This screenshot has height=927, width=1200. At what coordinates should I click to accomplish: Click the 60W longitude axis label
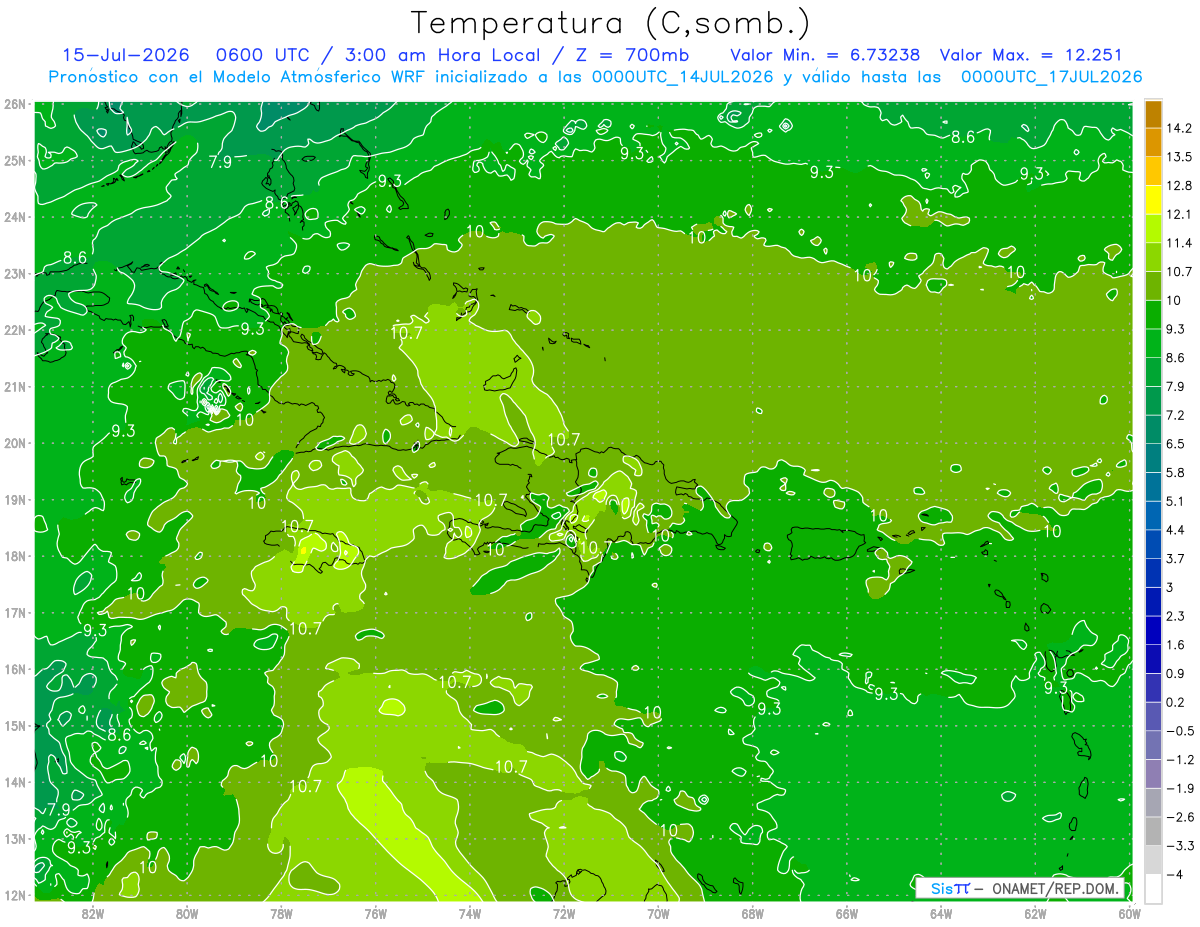[x=1130, y=914]
